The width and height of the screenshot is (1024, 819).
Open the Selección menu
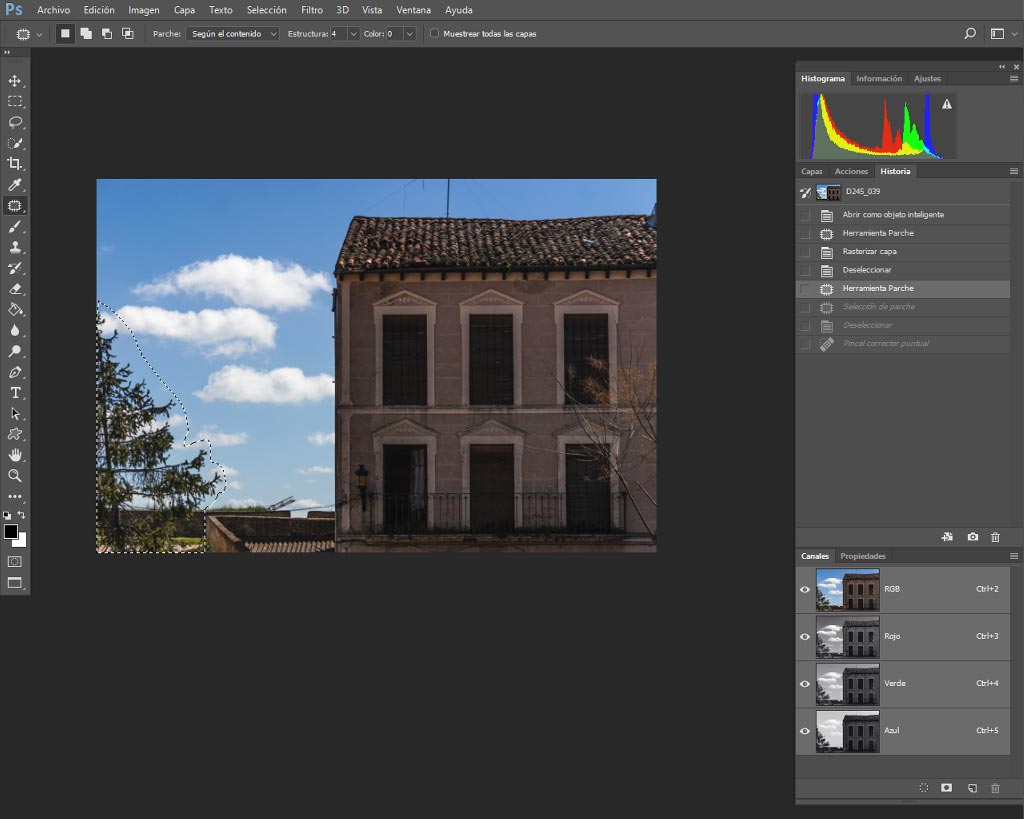(266, 10)
